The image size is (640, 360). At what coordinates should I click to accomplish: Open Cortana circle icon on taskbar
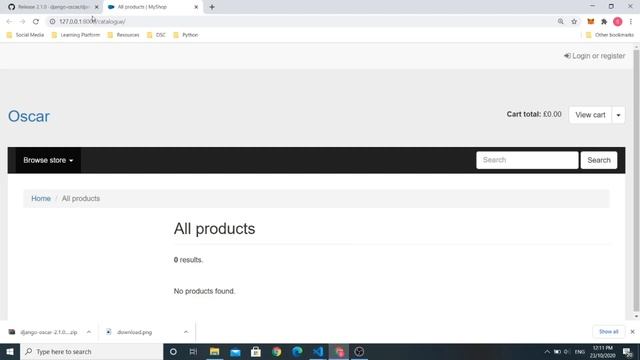173,351
